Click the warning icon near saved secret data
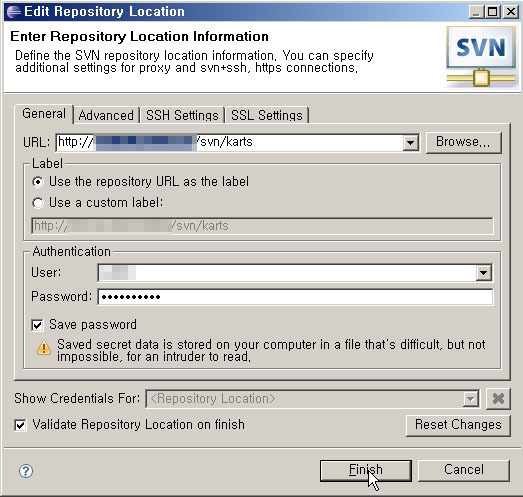Viewport: 523px width, 497px height. 43,348
